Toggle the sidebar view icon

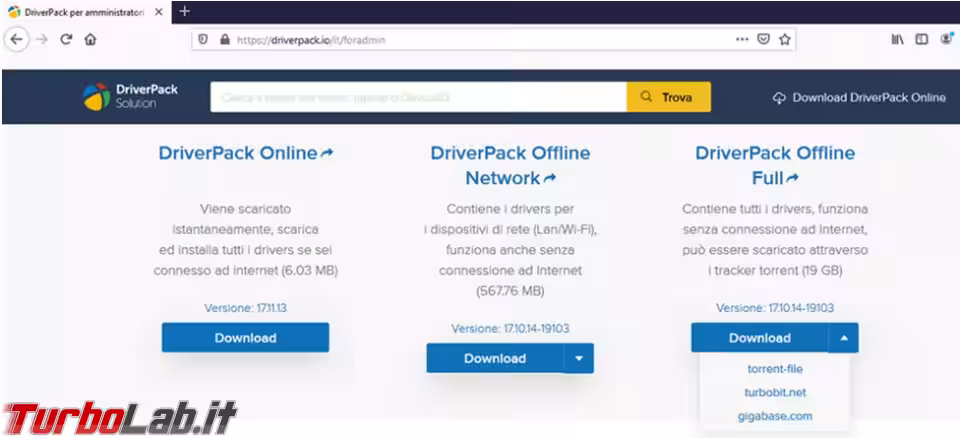pyautogui.click(x=921, y=39)
